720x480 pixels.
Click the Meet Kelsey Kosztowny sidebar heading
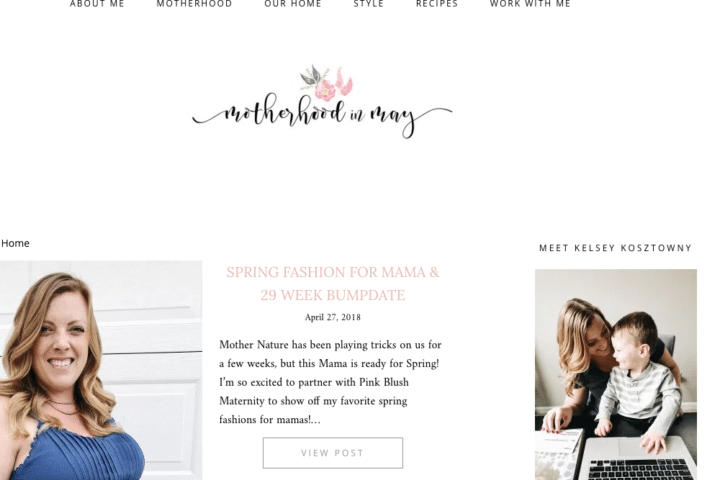tap(615, 248)
